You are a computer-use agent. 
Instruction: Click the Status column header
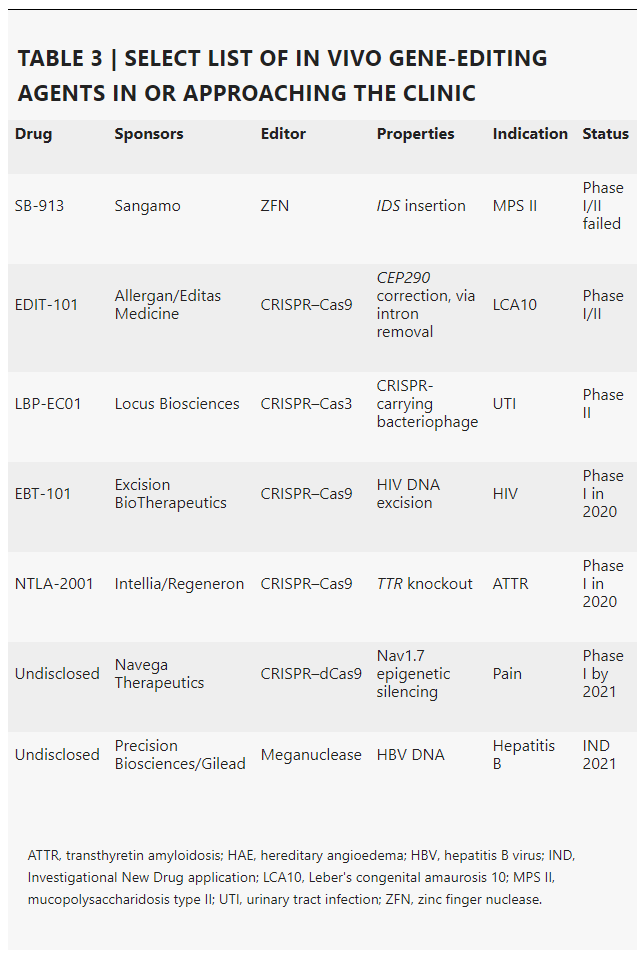click(605, 134)
